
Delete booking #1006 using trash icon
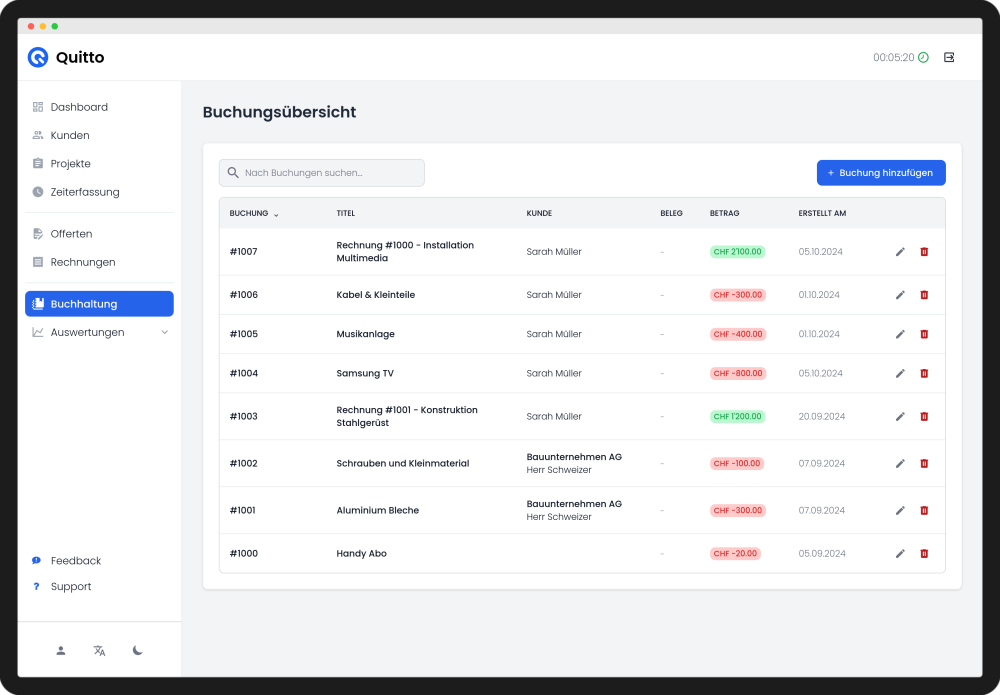[924, 295]
